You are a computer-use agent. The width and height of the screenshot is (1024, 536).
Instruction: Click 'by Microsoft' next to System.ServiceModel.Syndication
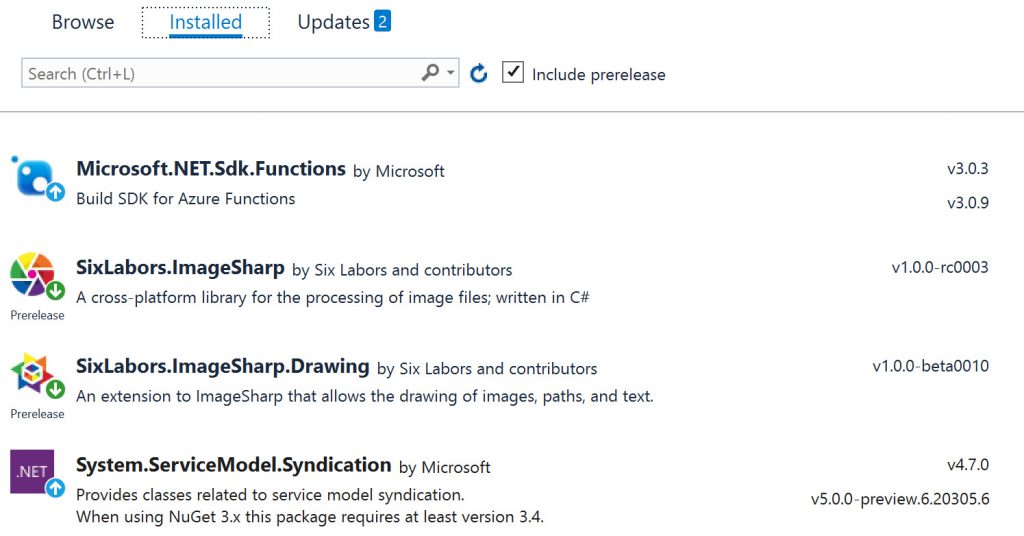pos(445,467)
